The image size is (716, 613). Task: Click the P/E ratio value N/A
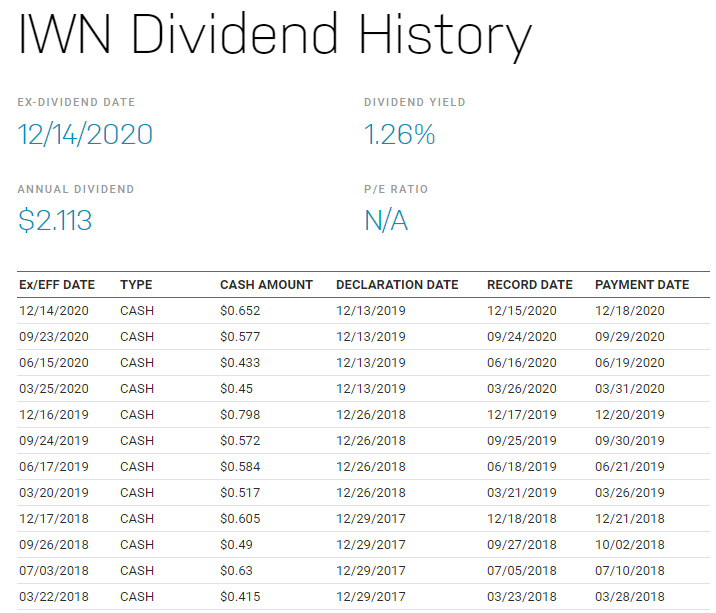386,221
